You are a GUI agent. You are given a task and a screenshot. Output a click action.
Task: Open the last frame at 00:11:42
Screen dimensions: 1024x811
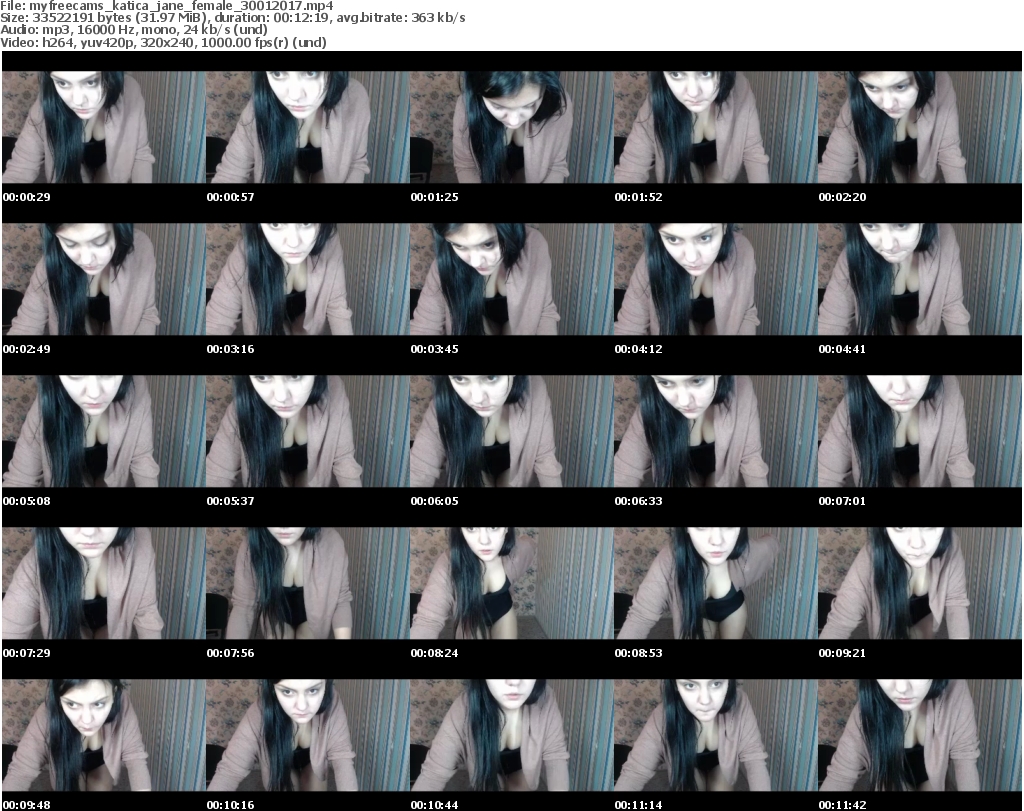pyautogui.click(x=920, y=736)
